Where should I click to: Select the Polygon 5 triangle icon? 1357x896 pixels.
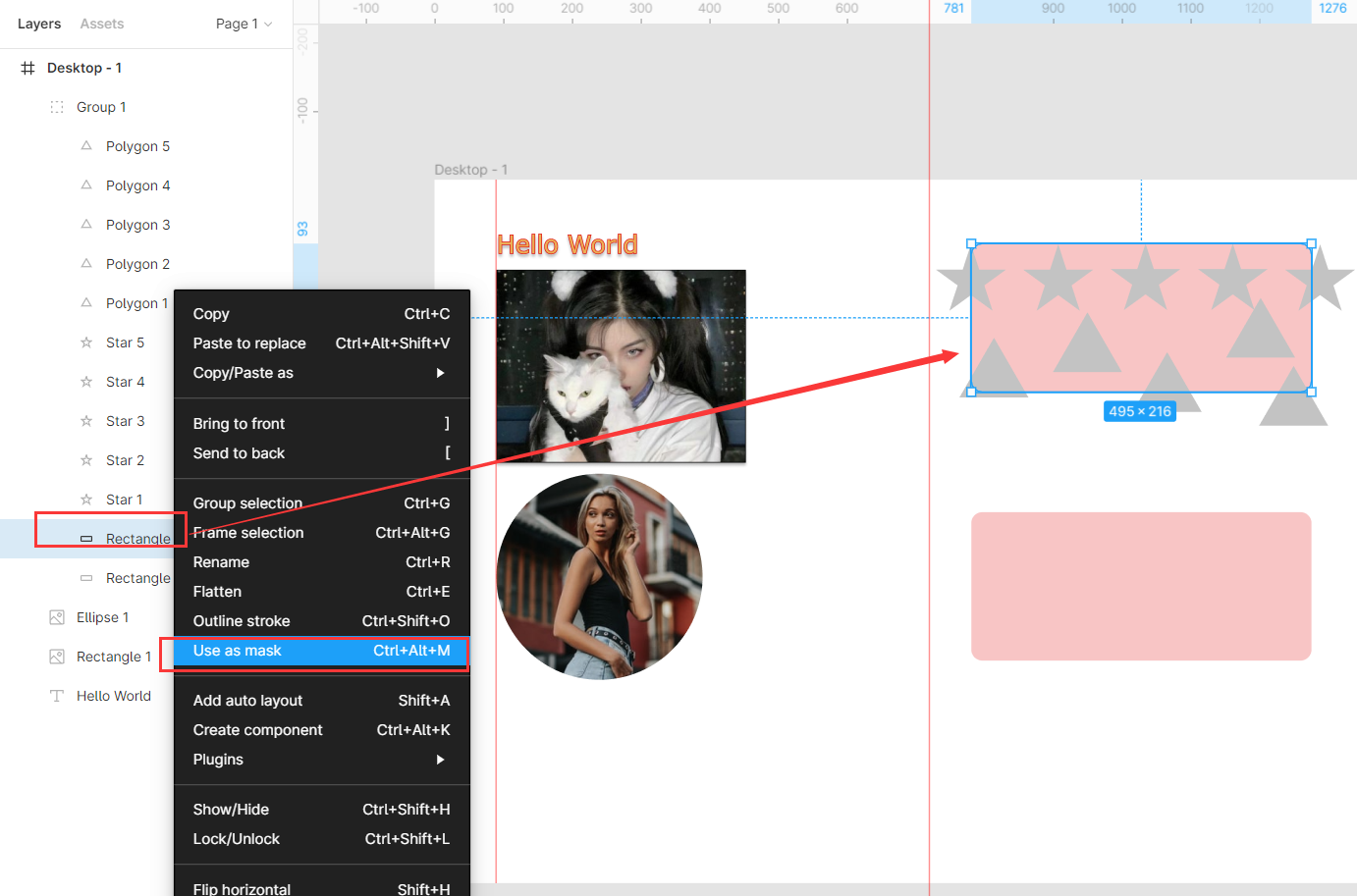click(x=86, y=145)
